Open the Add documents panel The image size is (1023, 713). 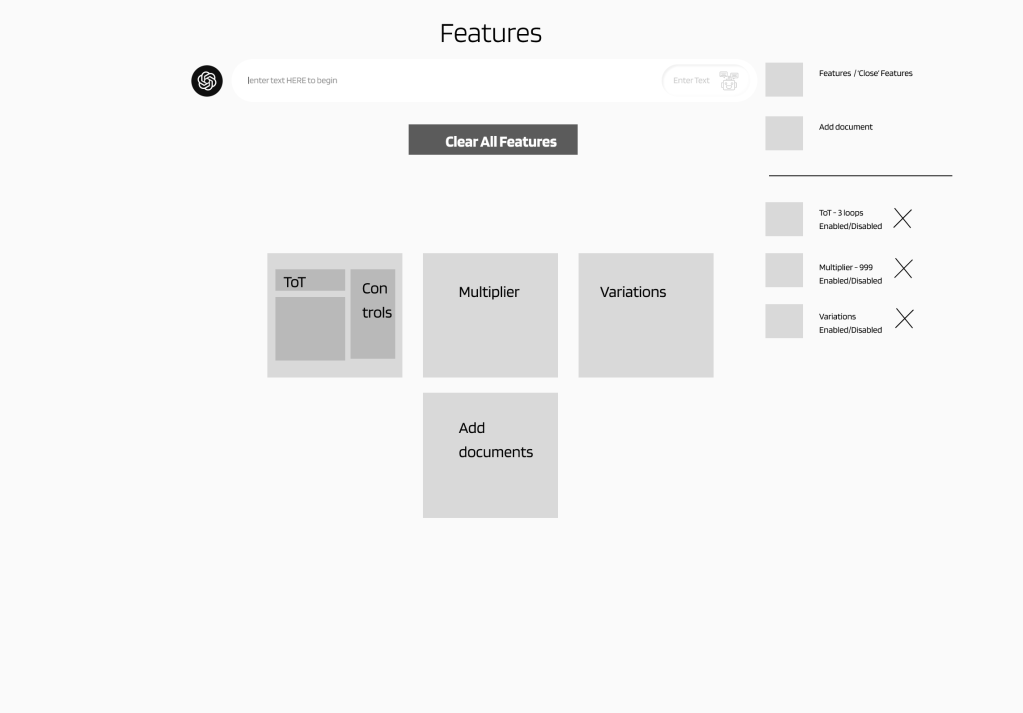(x=490, y=455)
